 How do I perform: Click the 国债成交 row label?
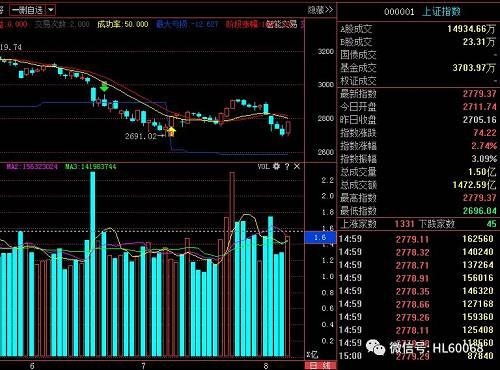point(358,55)
